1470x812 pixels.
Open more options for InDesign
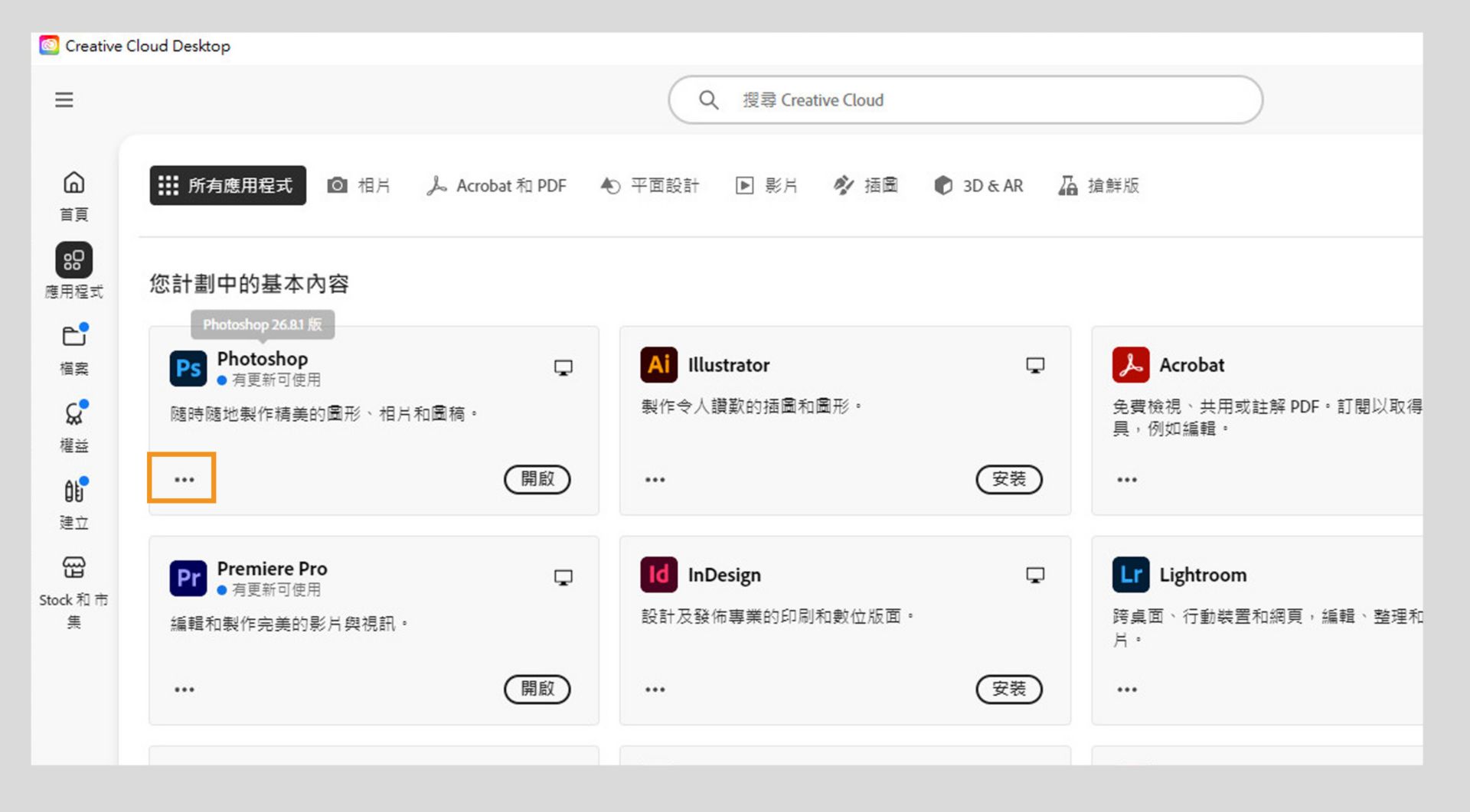coord(655,690)
